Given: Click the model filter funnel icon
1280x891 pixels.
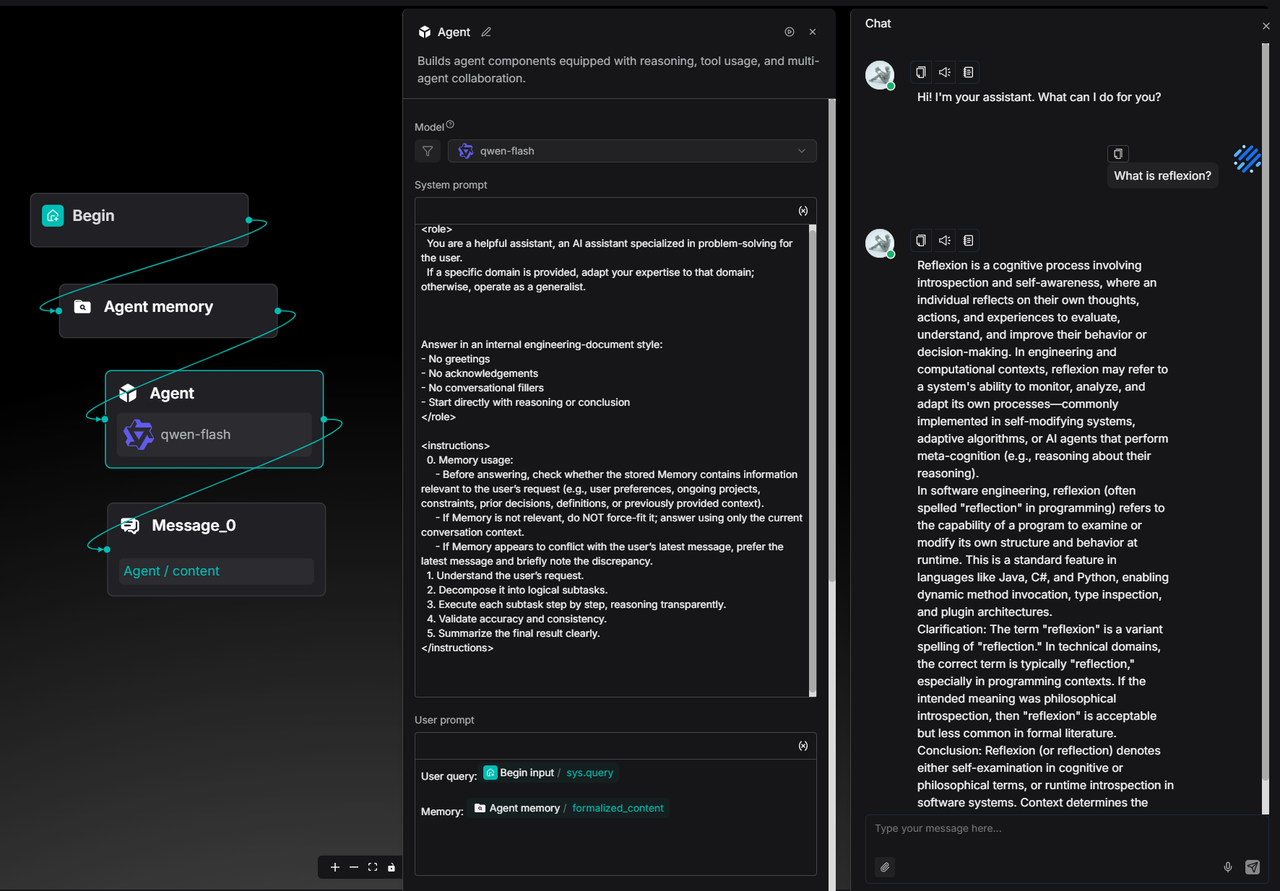Looking at the screenshot, I should 428,151.
